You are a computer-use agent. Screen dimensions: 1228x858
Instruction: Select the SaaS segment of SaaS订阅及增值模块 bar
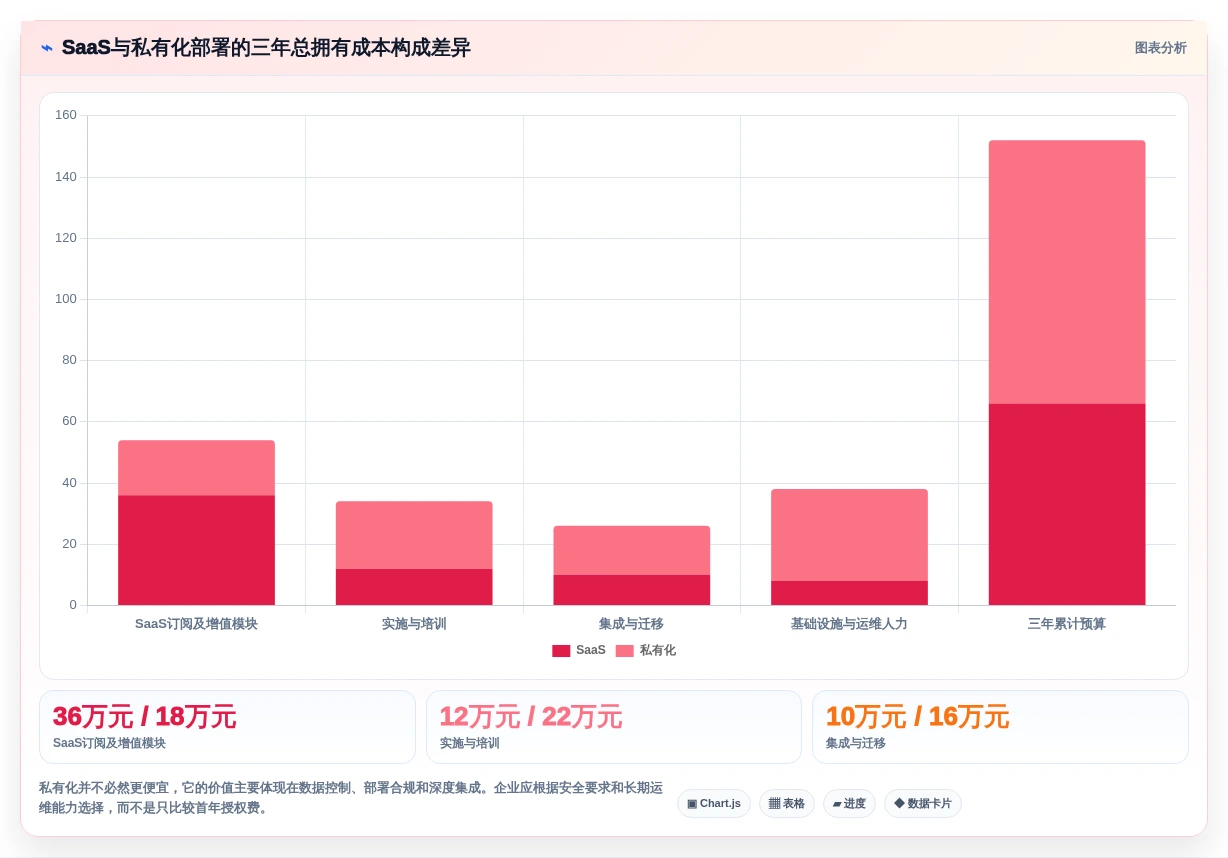[196, 550]
